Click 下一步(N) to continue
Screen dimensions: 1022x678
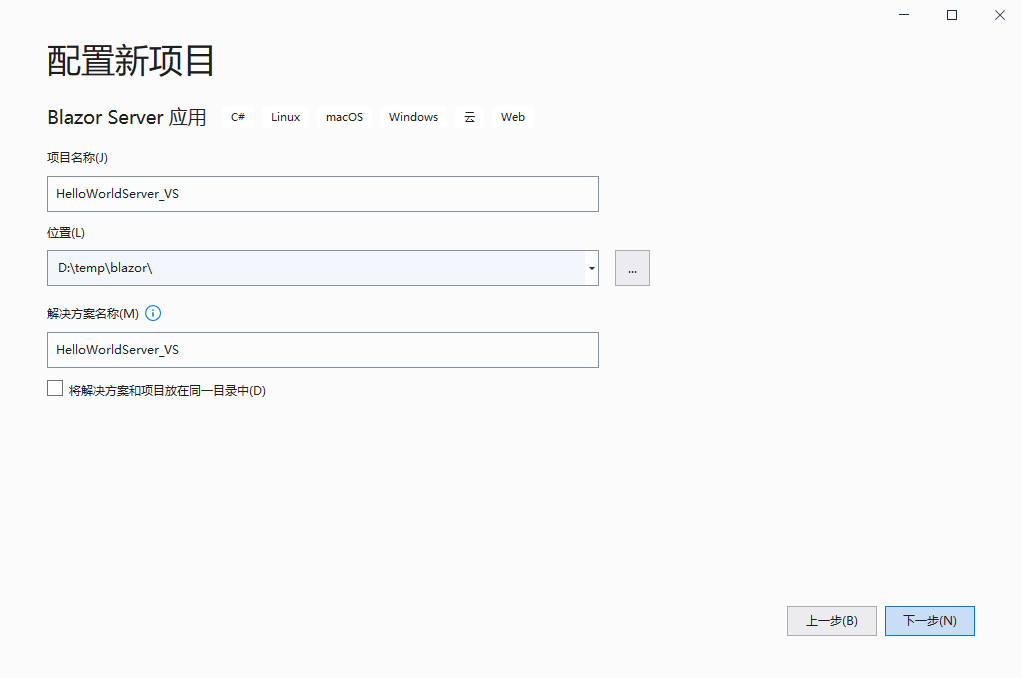pyautogui.click(x=929, y=620)
